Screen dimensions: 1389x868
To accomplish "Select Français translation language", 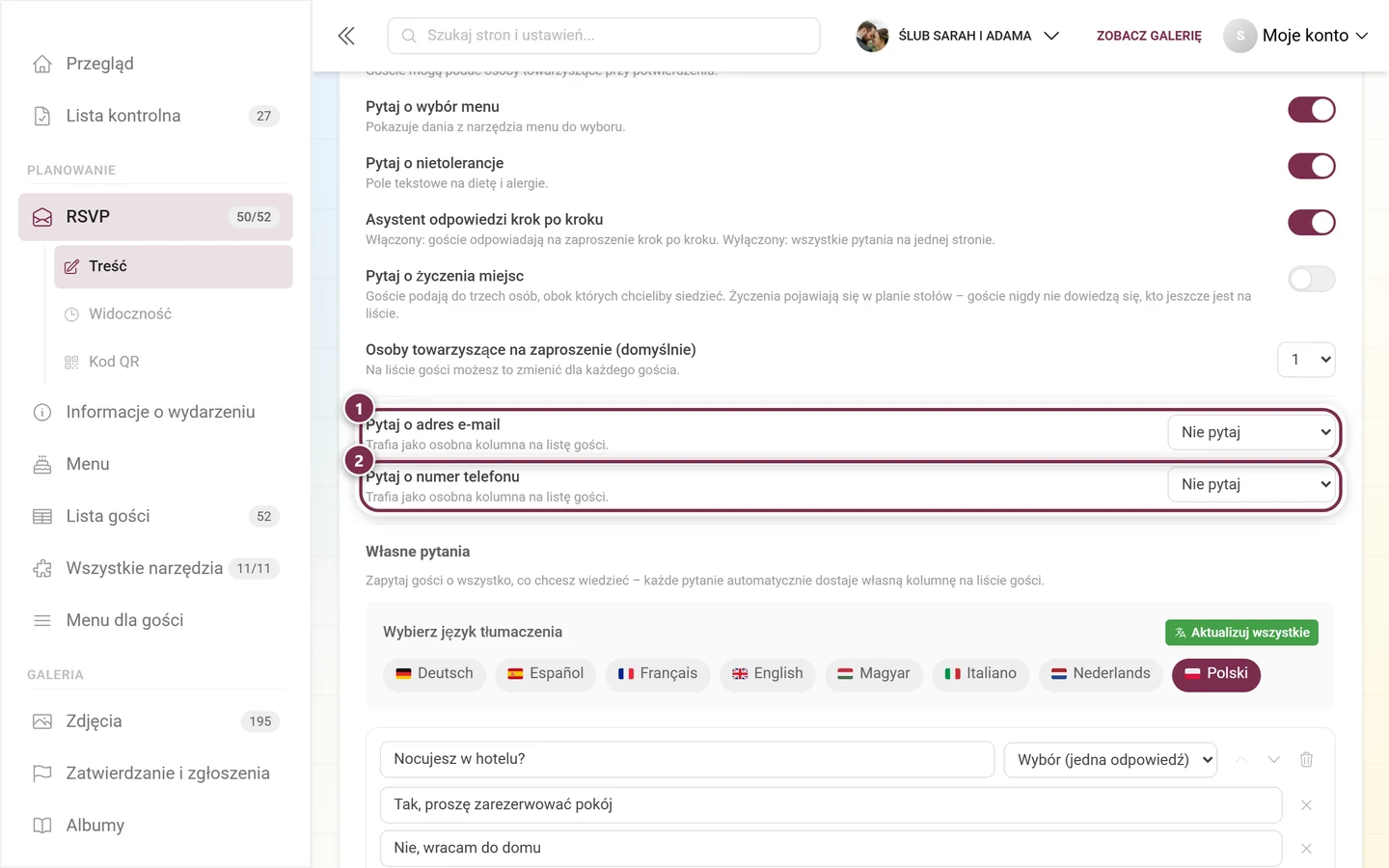I will click(658, 674).
